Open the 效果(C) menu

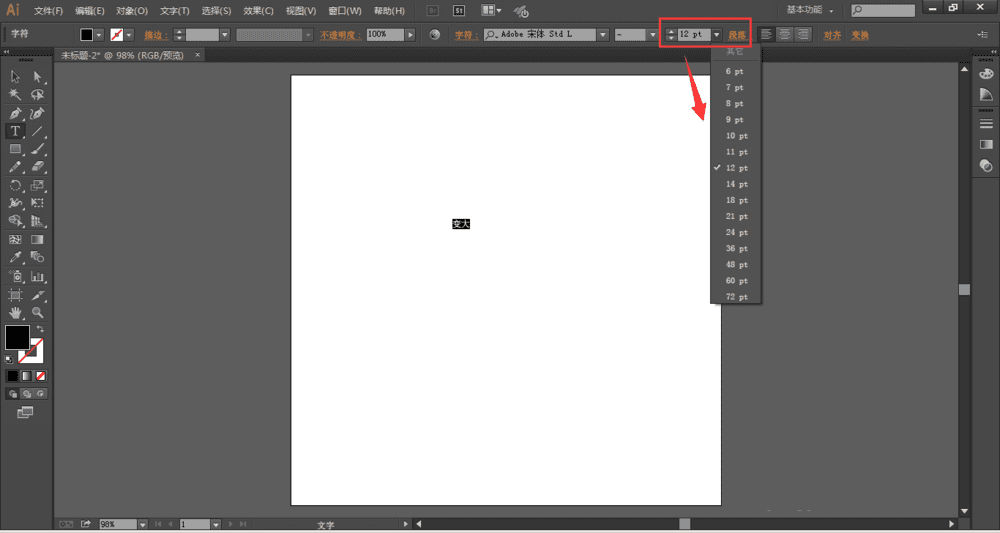point(258,11)
